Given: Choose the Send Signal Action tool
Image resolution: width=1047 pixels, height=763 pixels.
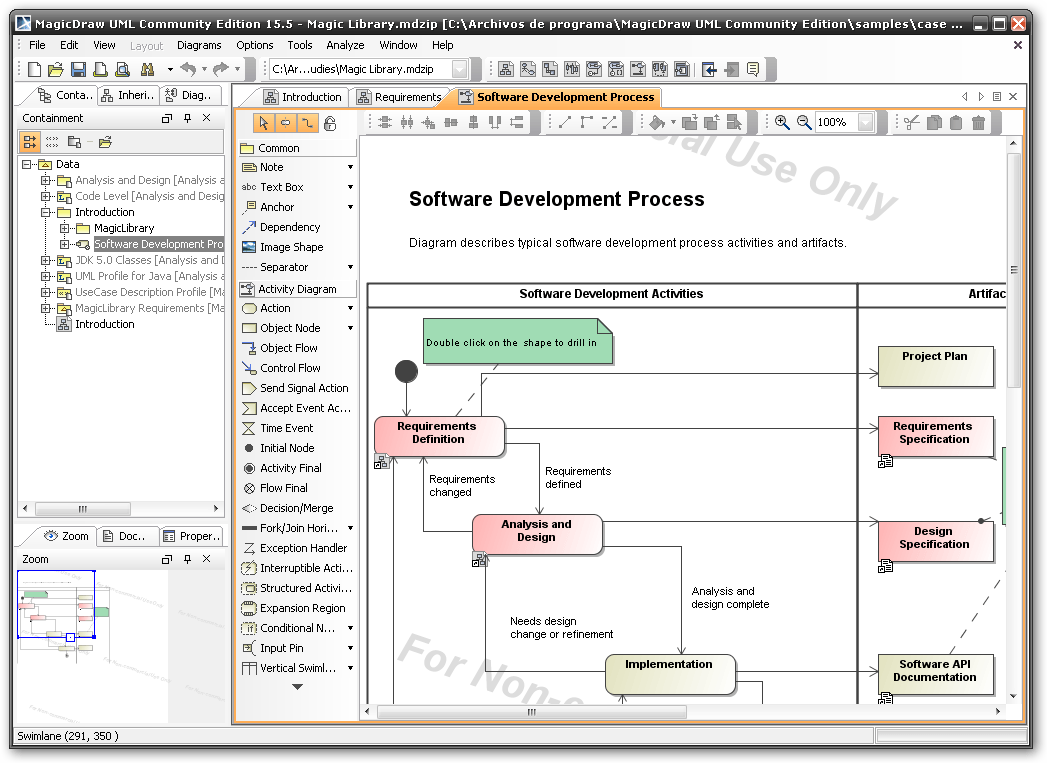Looking at the screenshot, I should click(304, 388).
